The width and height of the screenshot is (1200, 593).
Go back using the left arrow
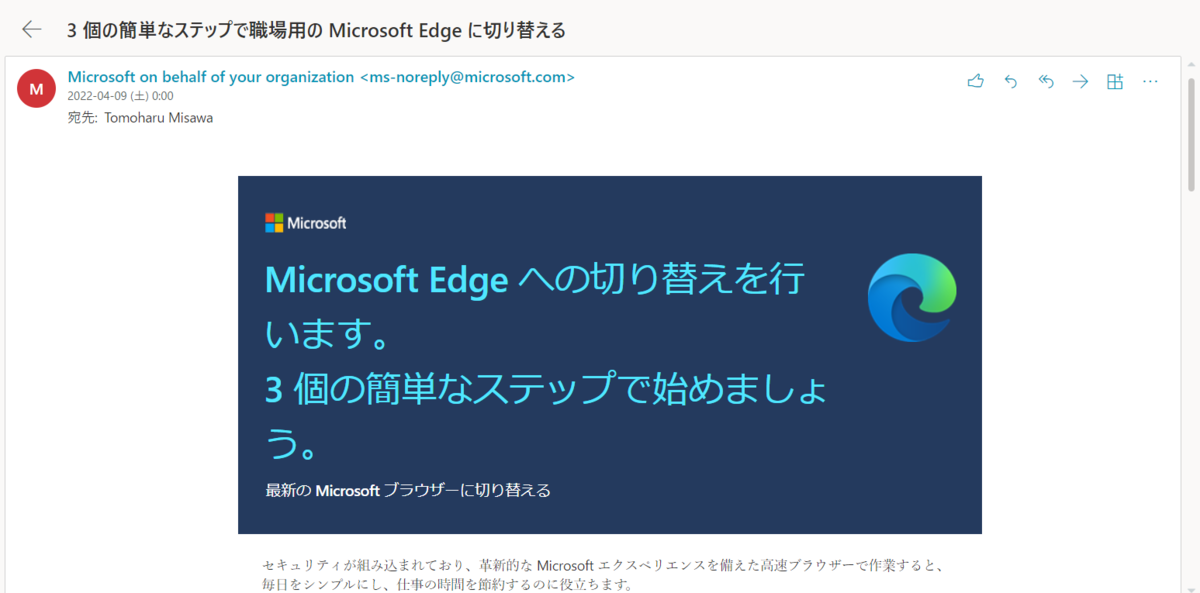tap(32, 29)
